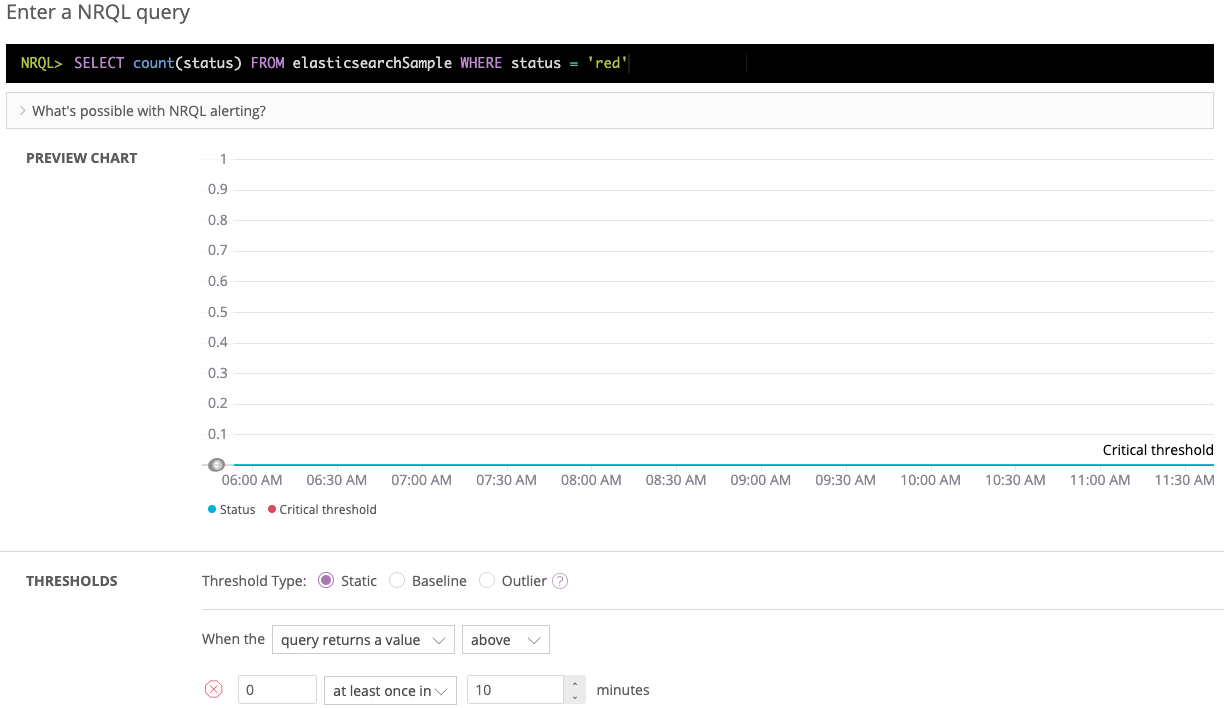Click the blue Status line at 09:00 AM
The image size is (1224, 708).
click(761, 465)
